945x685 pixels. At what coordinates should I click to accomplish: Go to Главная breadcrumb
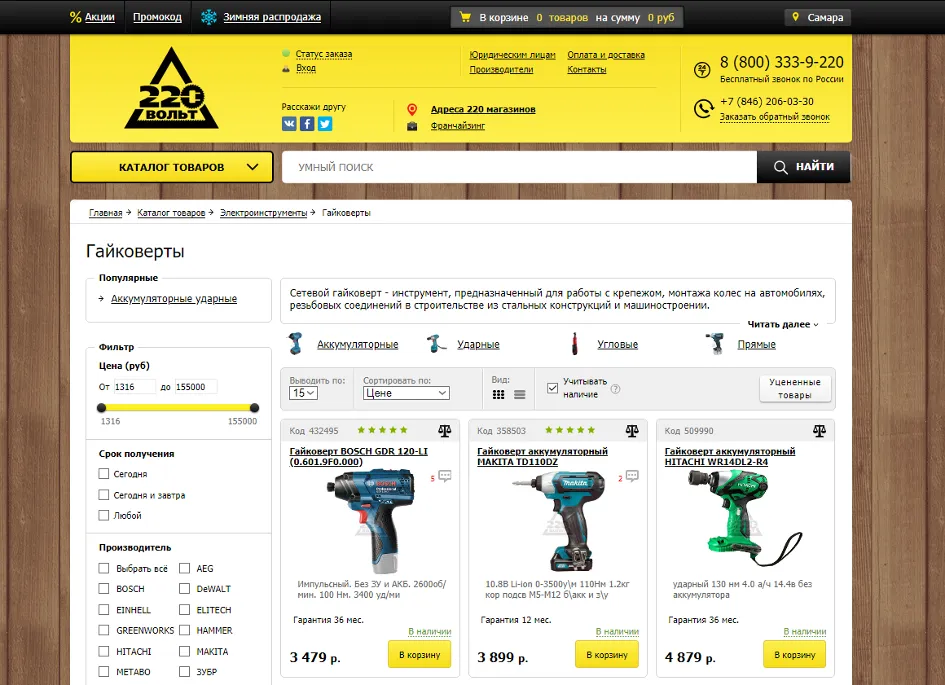(x=105, y=213)
